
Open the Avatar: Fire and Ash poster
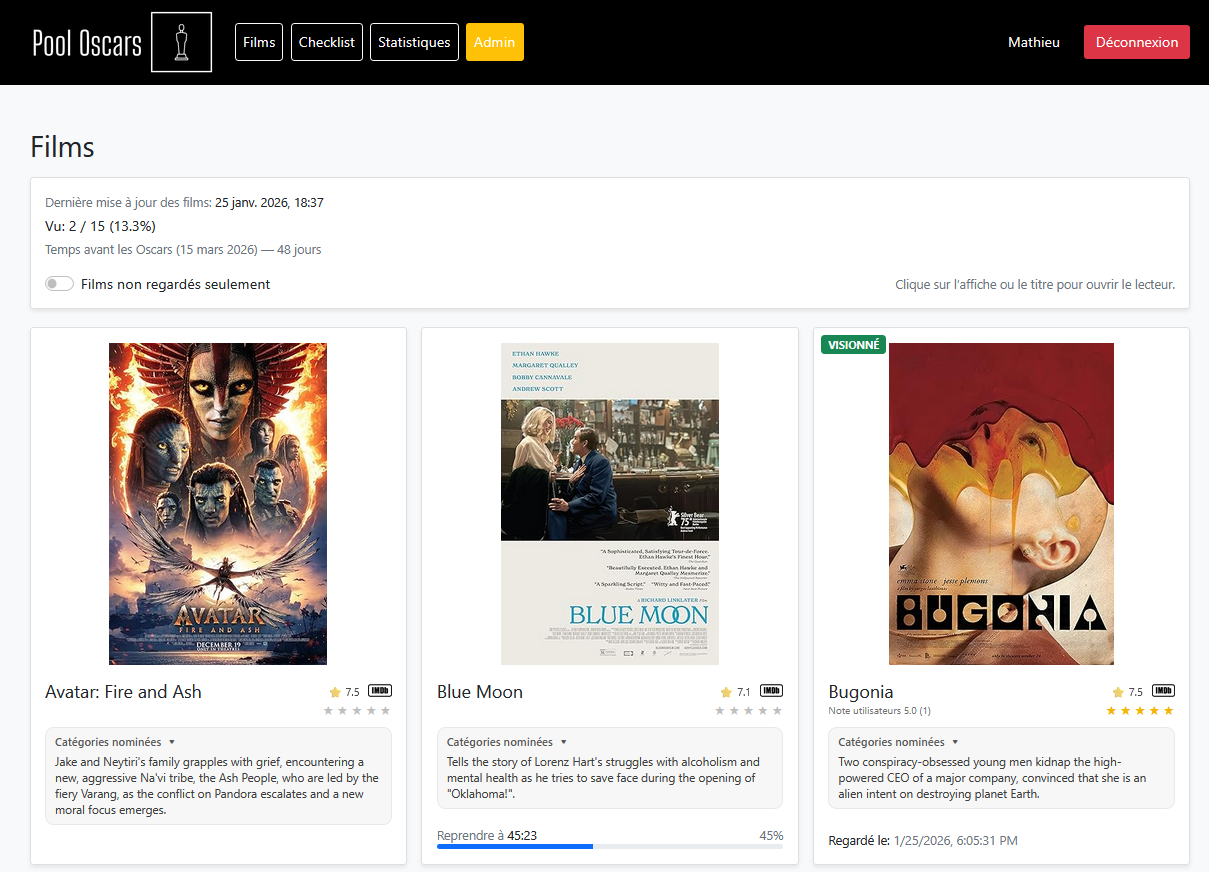pyautogui.click(x=218, y=504)
